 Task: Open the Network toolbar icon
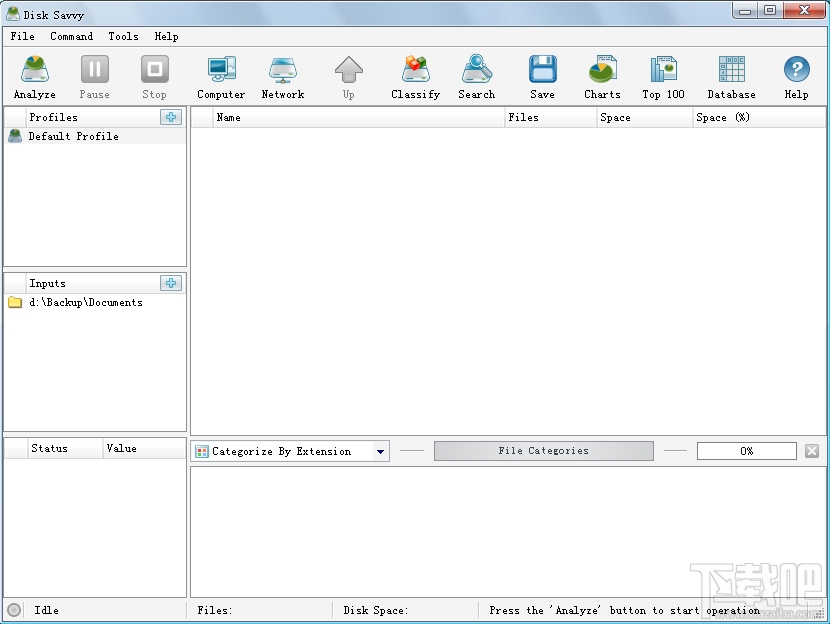[x=283, y=78]
